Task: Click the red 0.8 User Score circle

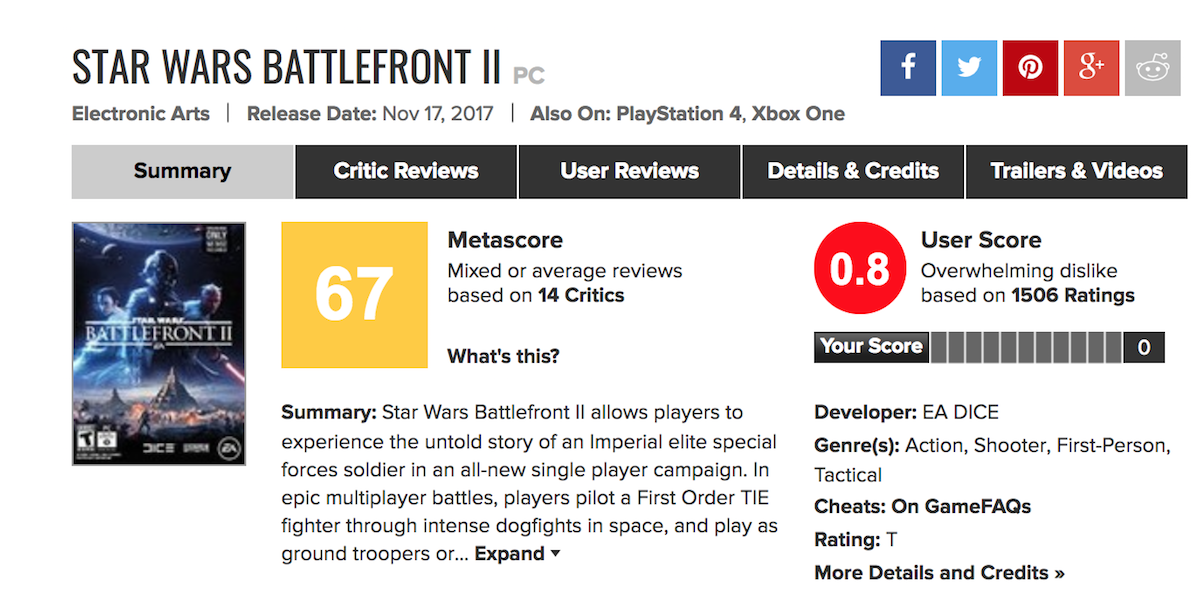Action: [860, 269]
